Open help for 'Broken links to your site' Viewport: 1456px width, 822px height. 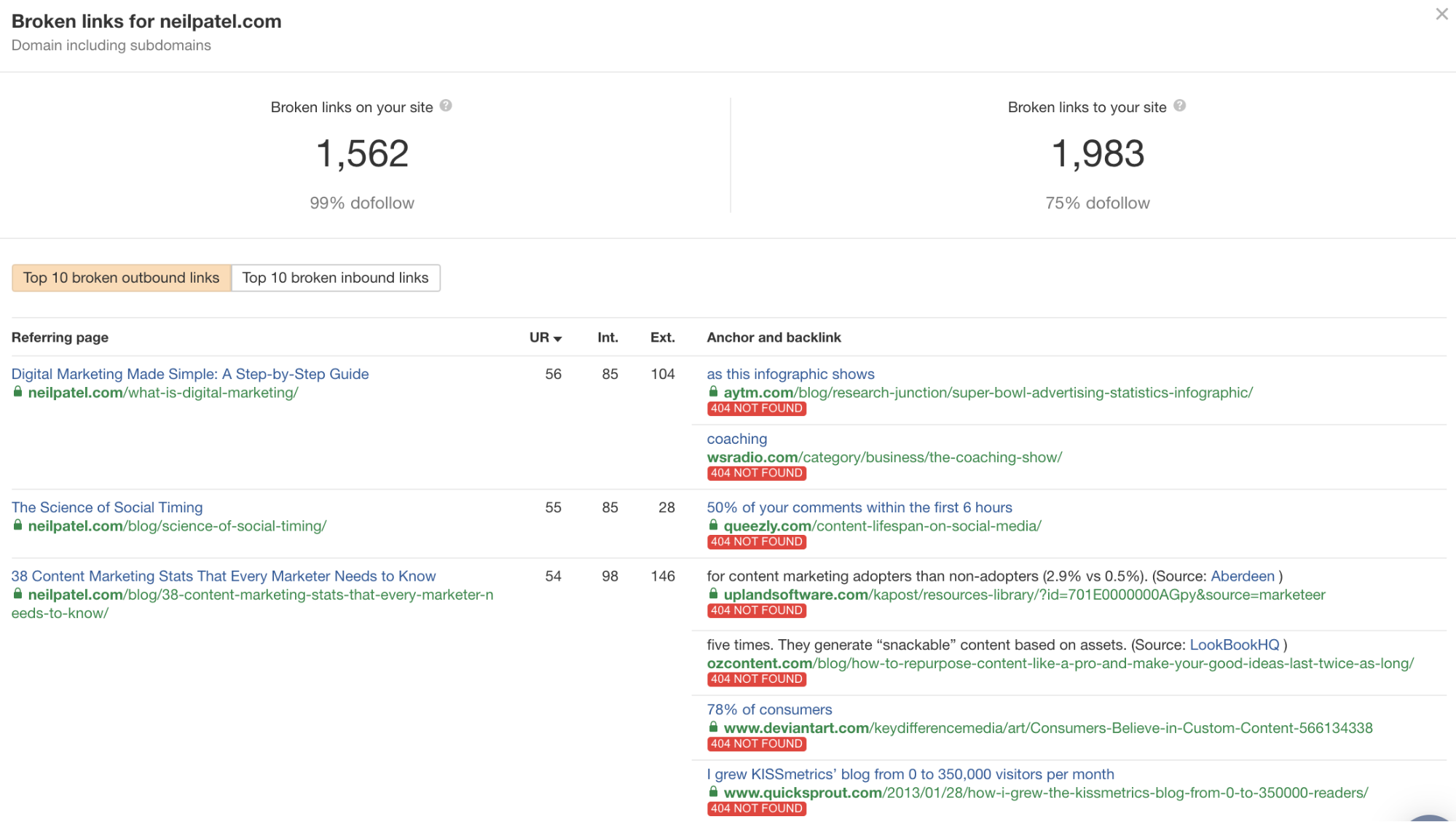[x=1179, y=106]
